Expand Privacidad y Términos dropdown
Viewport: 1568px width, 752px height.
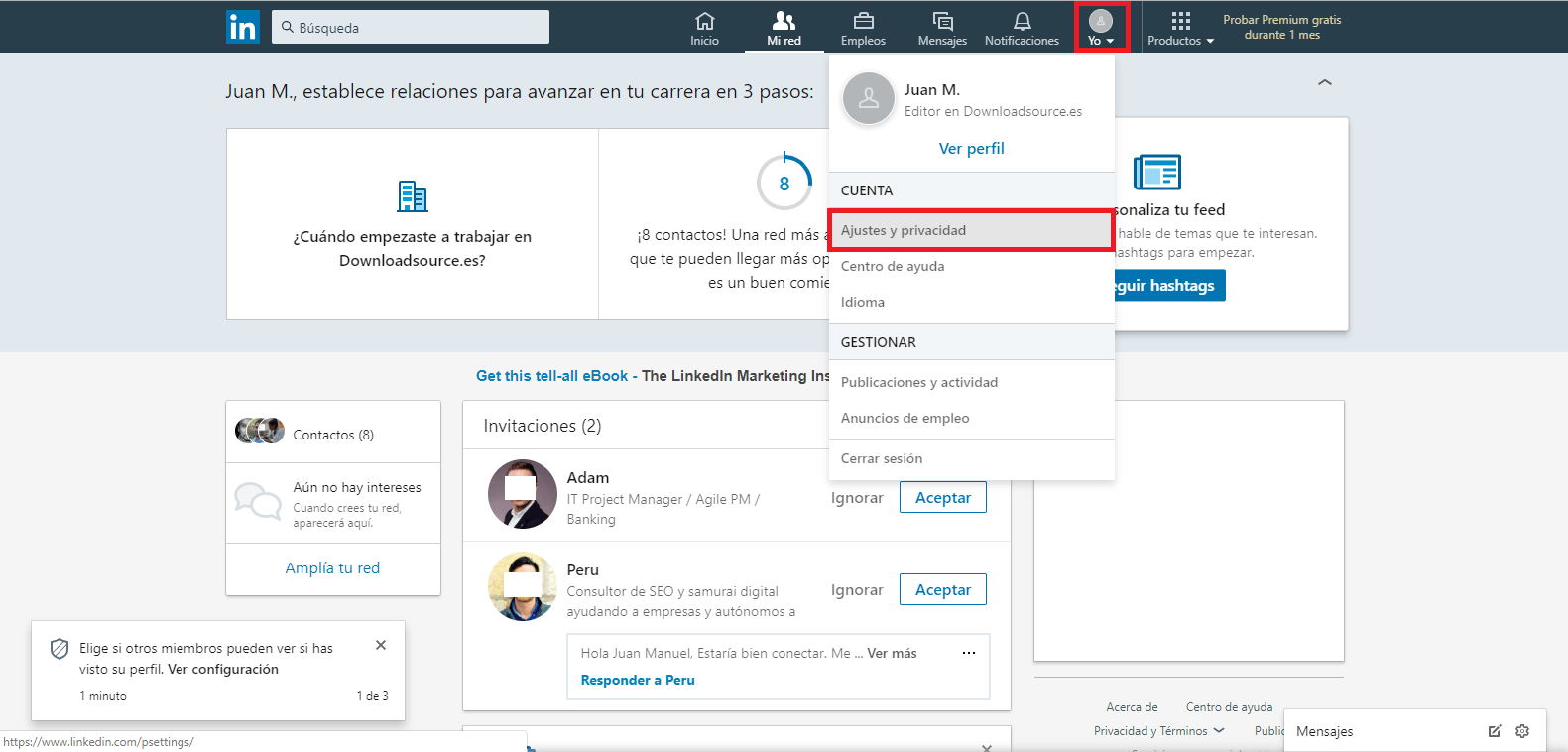1158,731
